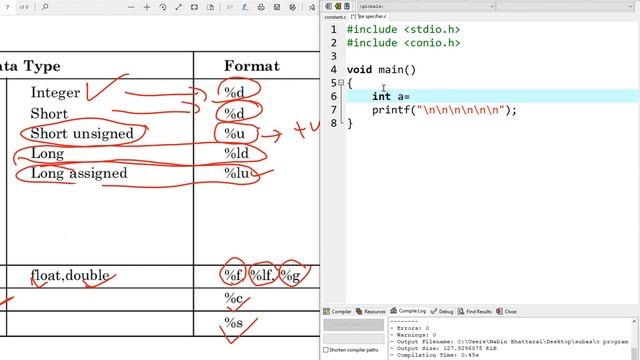This screenshot has height=360, width=640.
Task: Click the red Close panel icon
Action: point(499,311)
